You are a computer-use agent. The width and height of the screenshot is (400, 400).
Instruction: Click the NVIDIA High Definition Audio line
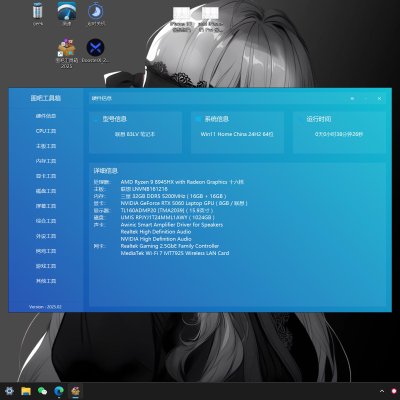[156, 239]
